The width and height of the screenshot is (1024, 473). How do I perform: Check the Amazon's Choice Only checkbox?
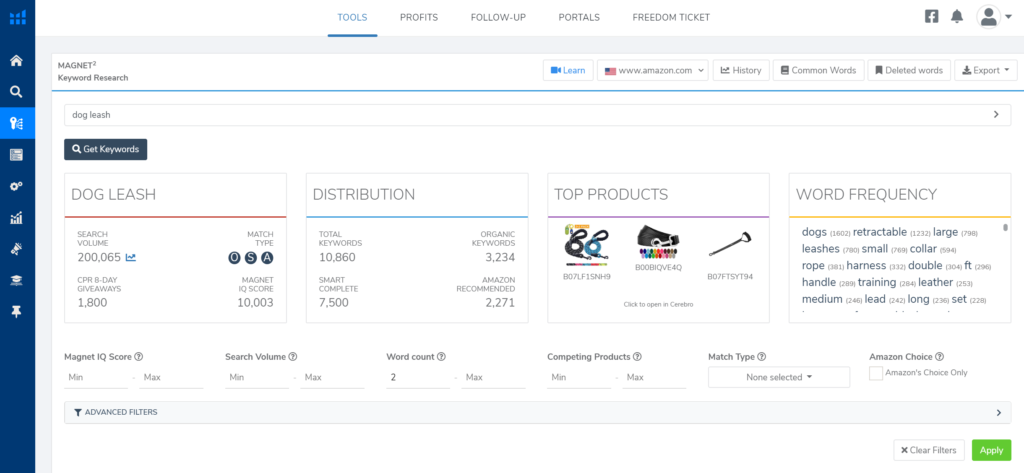[876, 373]
